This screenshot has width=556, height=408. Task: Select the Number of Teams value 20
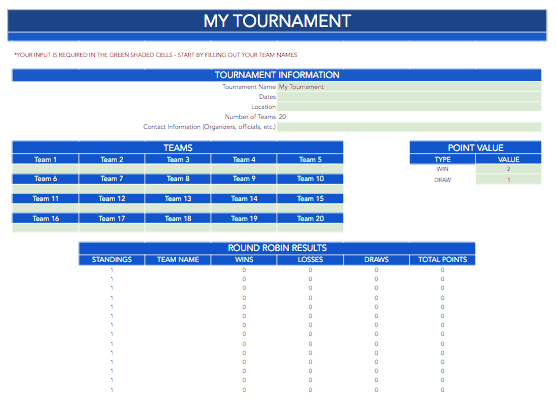tap(282, 117)
